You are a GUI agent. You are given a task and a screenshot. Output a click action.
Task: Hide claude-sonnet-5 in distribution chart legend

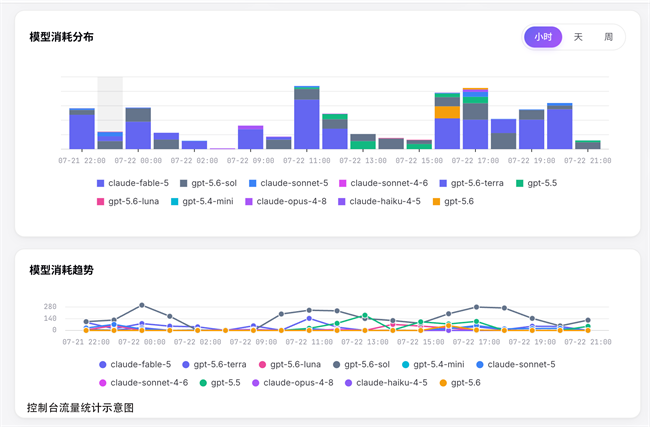pyautogui.click(x=289, y=183)
